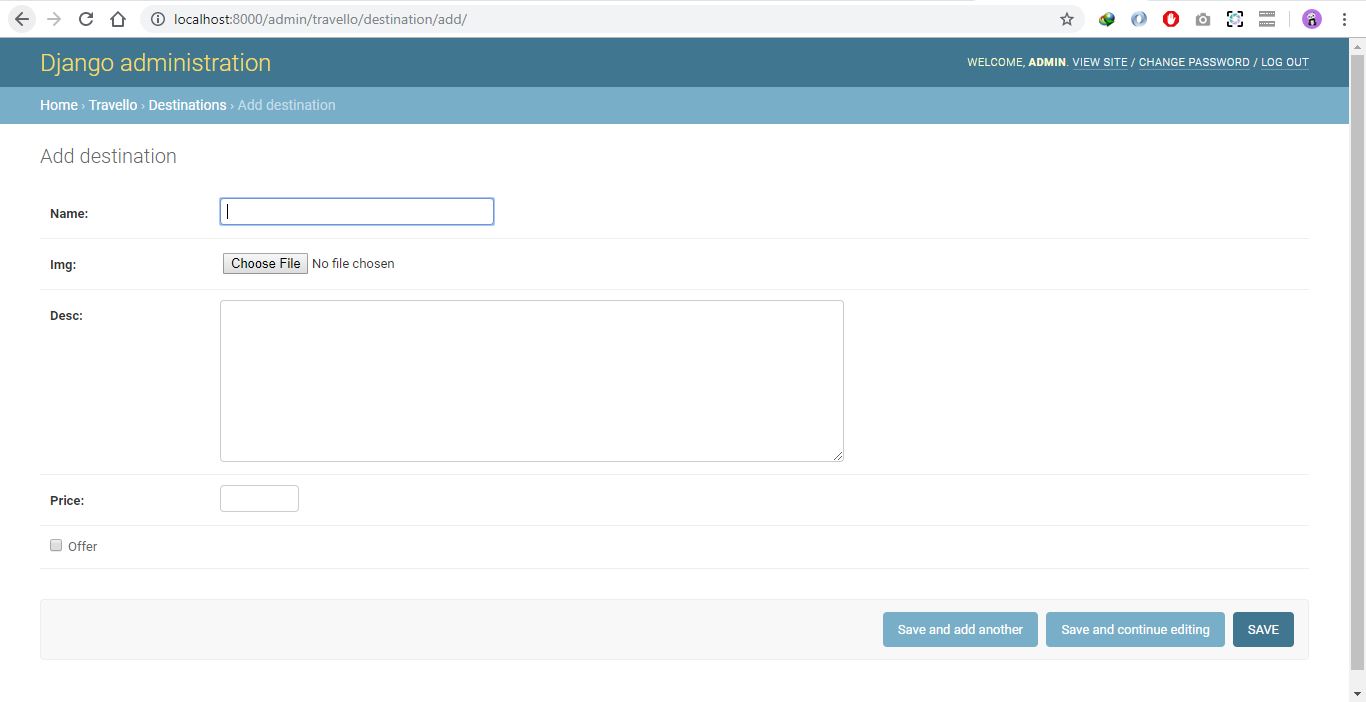Reload the page
Screen dimensions: 1366x702
click(86, 19)
